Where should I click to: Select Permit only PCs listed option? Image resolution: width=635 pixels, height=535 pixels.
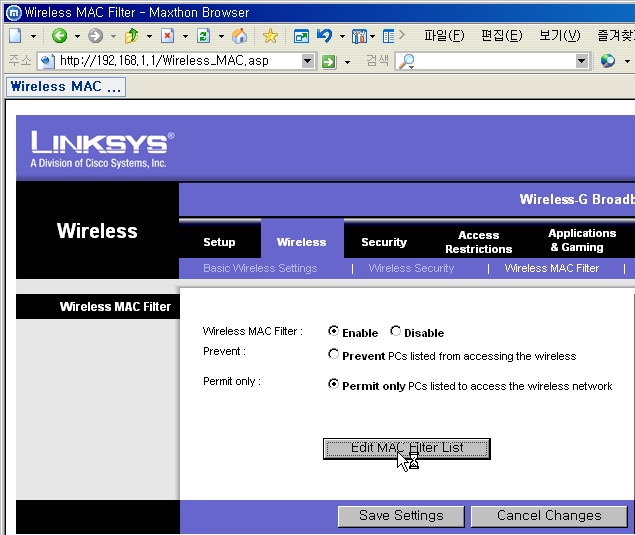click(333, 384)
